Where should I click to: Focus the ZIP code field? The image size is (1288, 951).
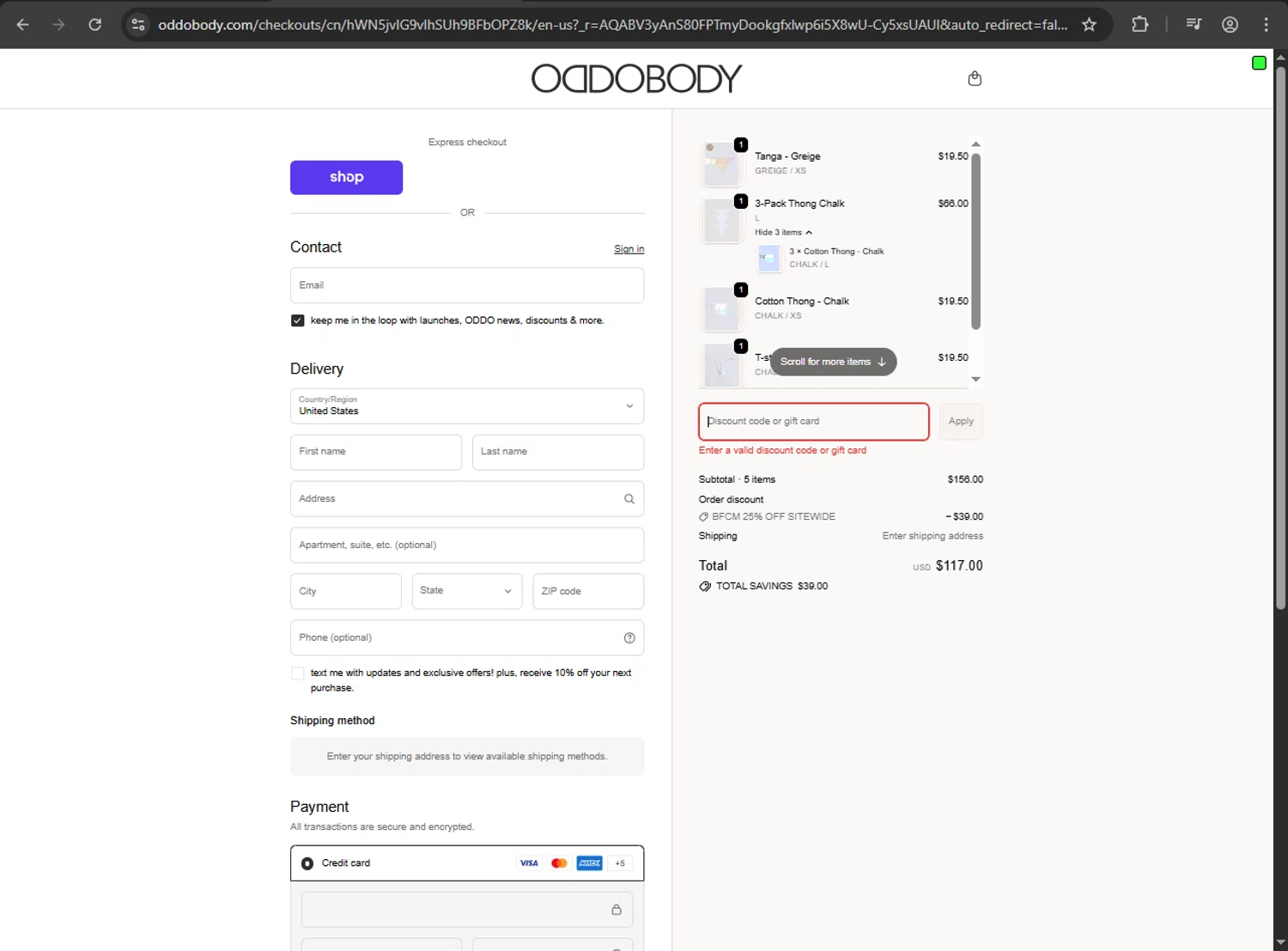click(588, 591)
